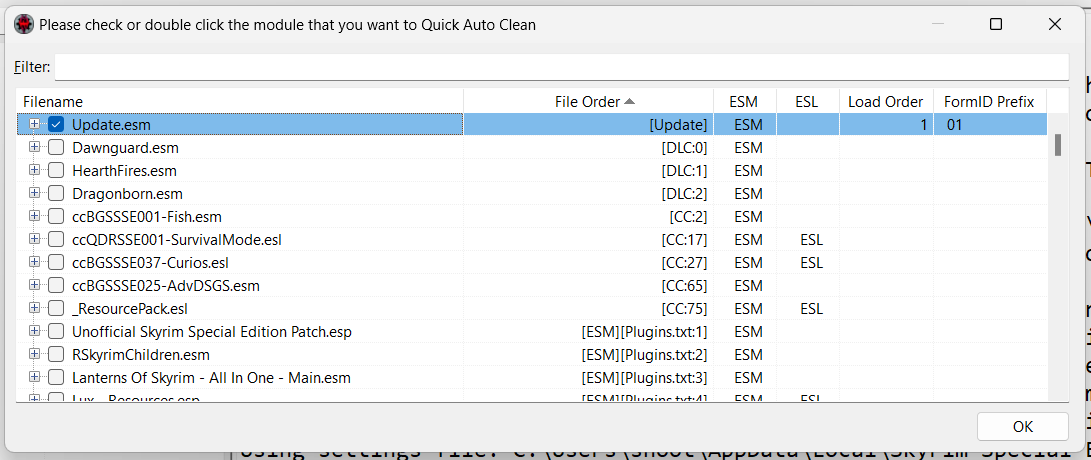
Task: Sort by the File Order column header
Action: [x=589, y=102]
